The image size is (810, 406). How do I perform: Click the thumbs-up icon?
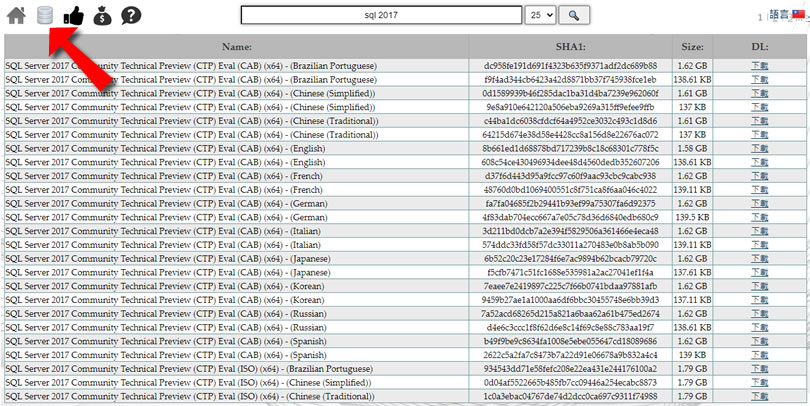click(73, 16)
